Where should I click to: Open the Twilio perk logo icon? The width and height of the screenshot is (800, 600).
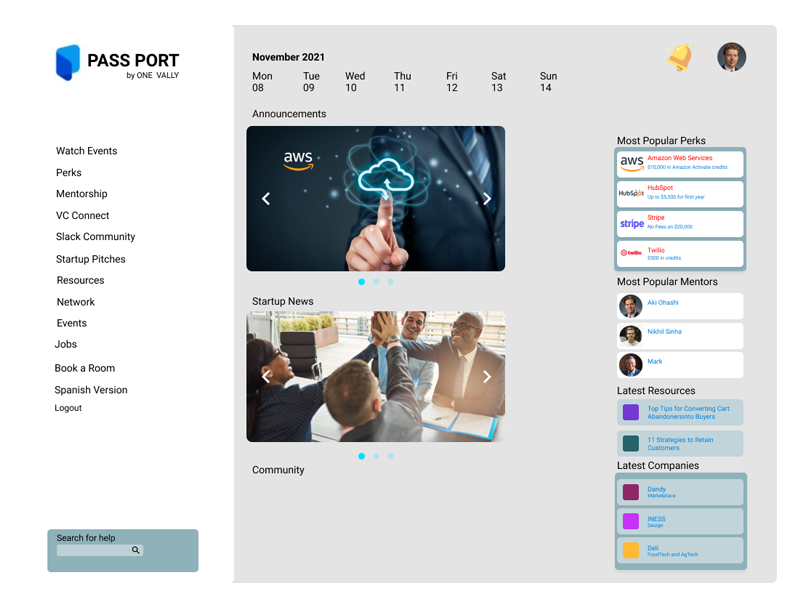[629, 253]
